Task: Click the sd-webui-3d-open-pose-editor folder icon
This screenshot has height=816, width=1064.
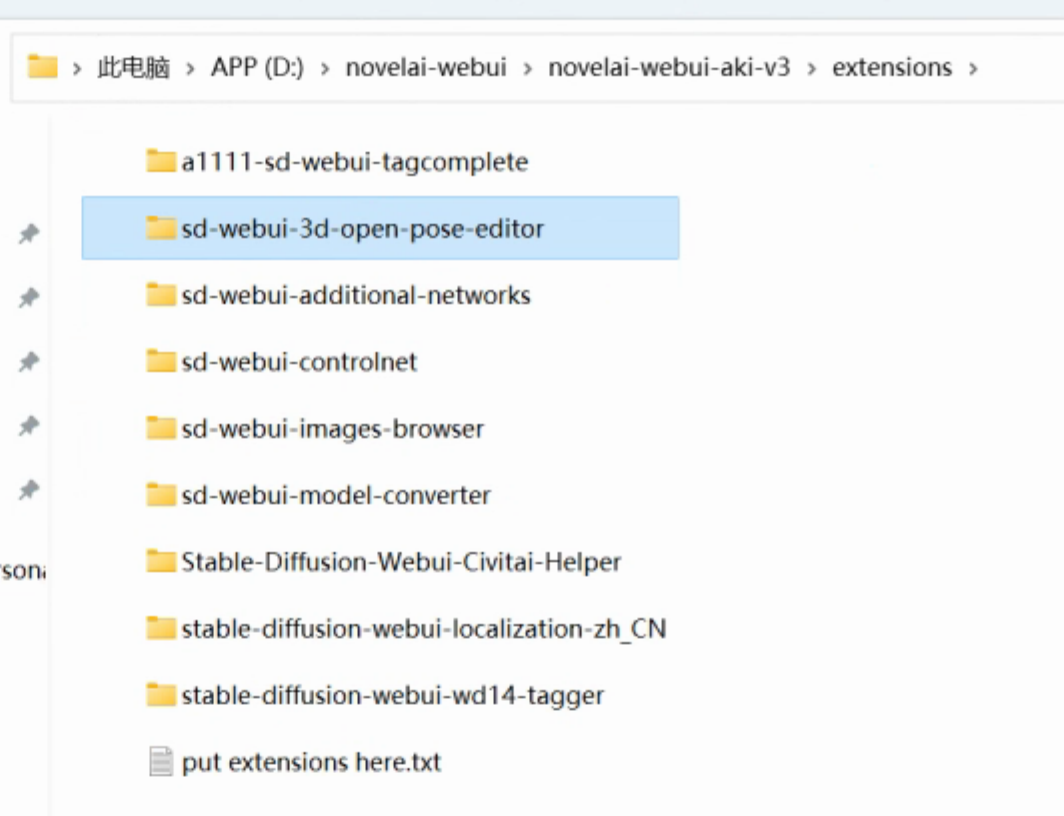Action: click(x=161, y=228)
